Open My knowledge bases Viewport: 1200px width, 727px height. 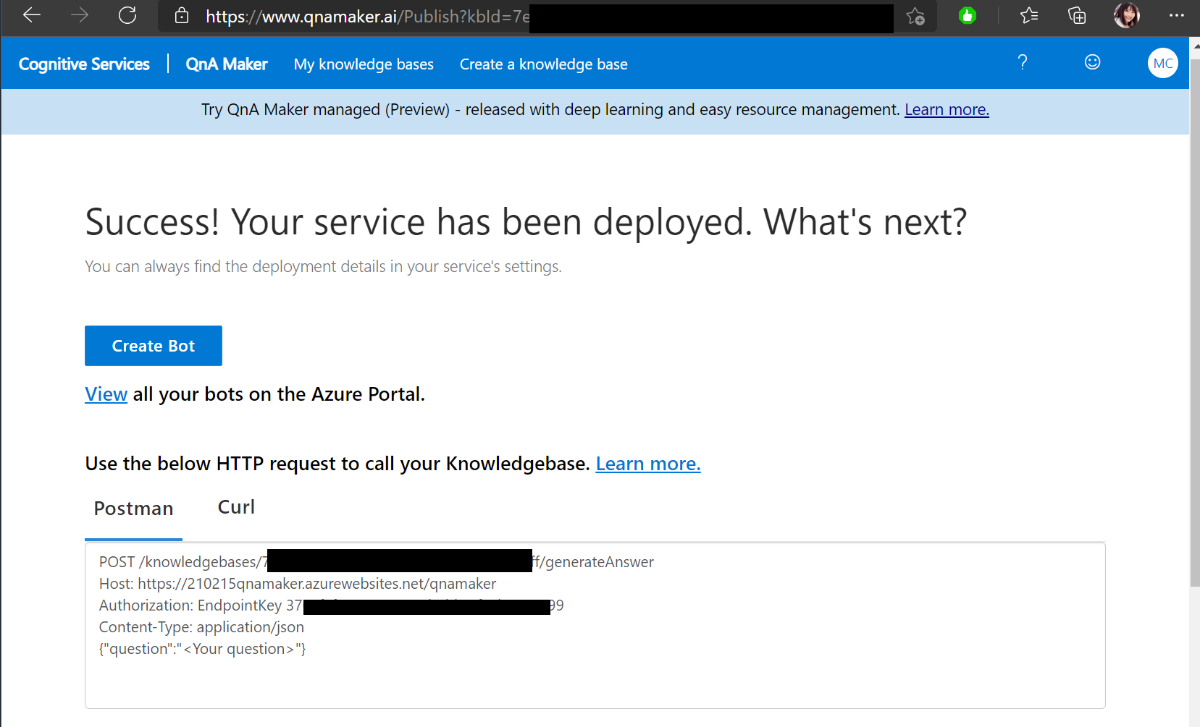pos(363,64)
